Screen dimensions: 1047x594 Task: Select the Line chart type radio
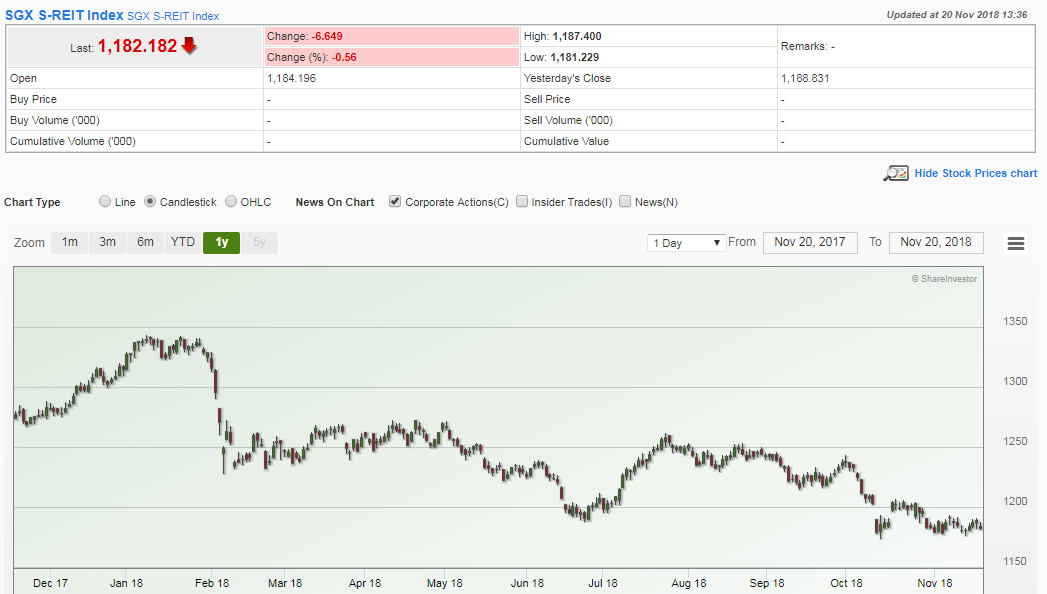(105, 202)
